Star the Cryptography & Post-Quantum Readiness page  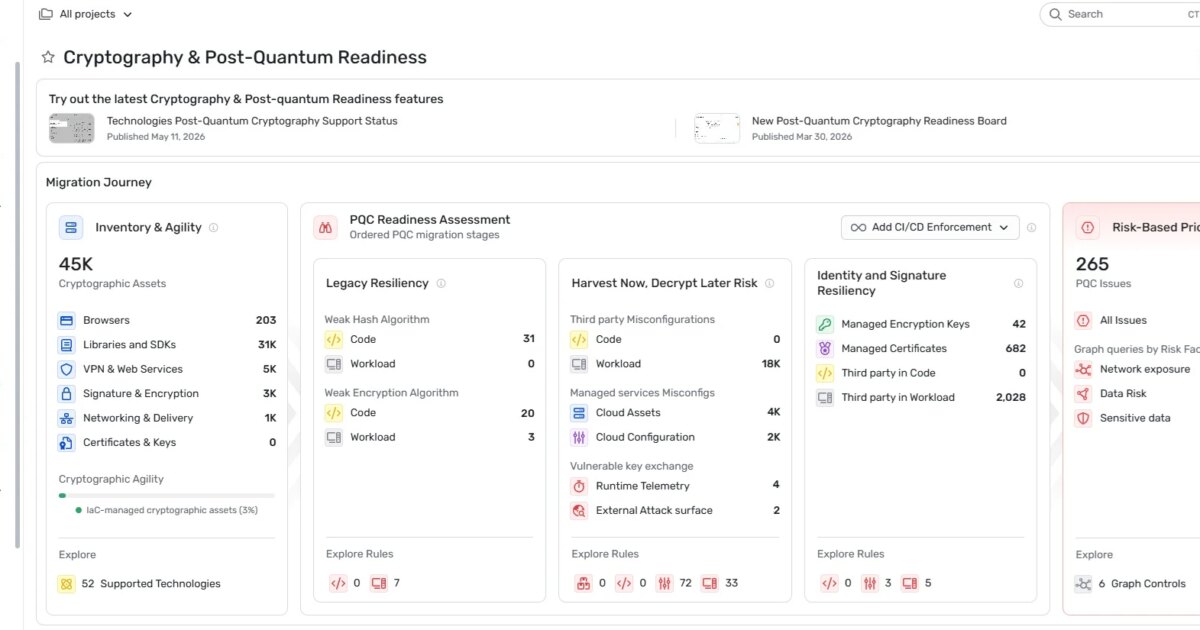pyautogui.click(x=47, y=58)
